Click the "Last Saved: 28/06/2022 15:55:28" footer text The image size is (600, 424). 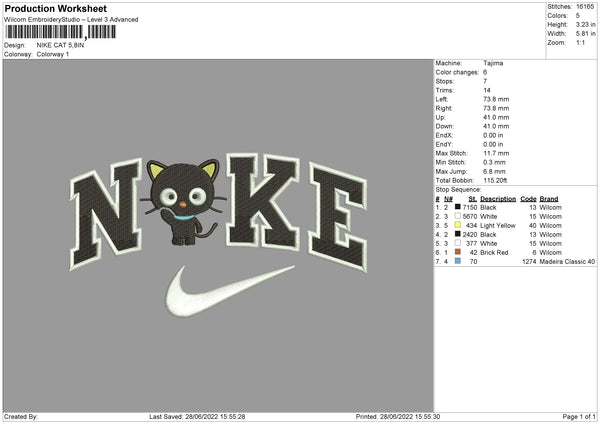[197, 417]
